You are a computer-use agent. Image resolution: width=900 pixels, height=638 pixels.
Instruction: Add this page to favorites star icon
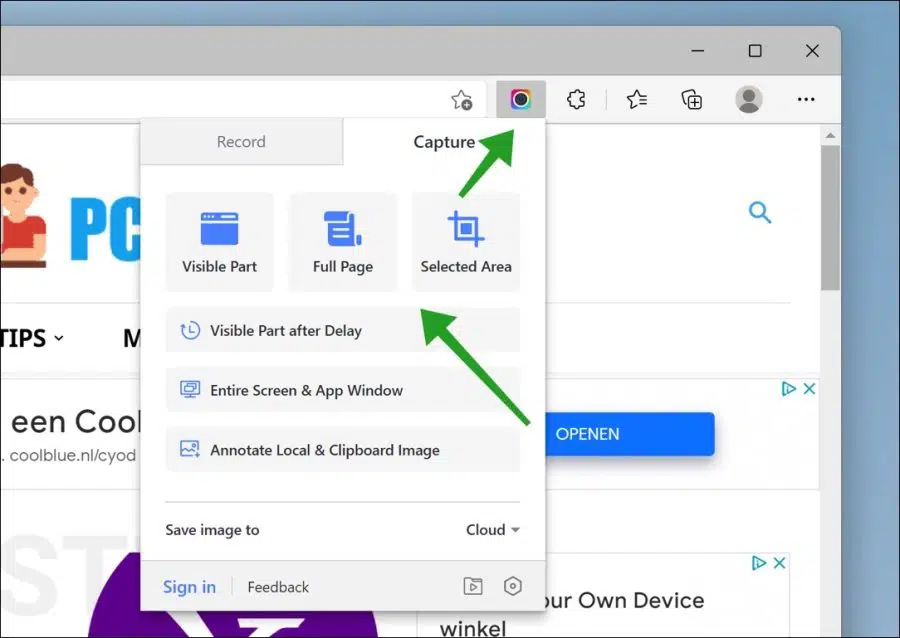461,100
